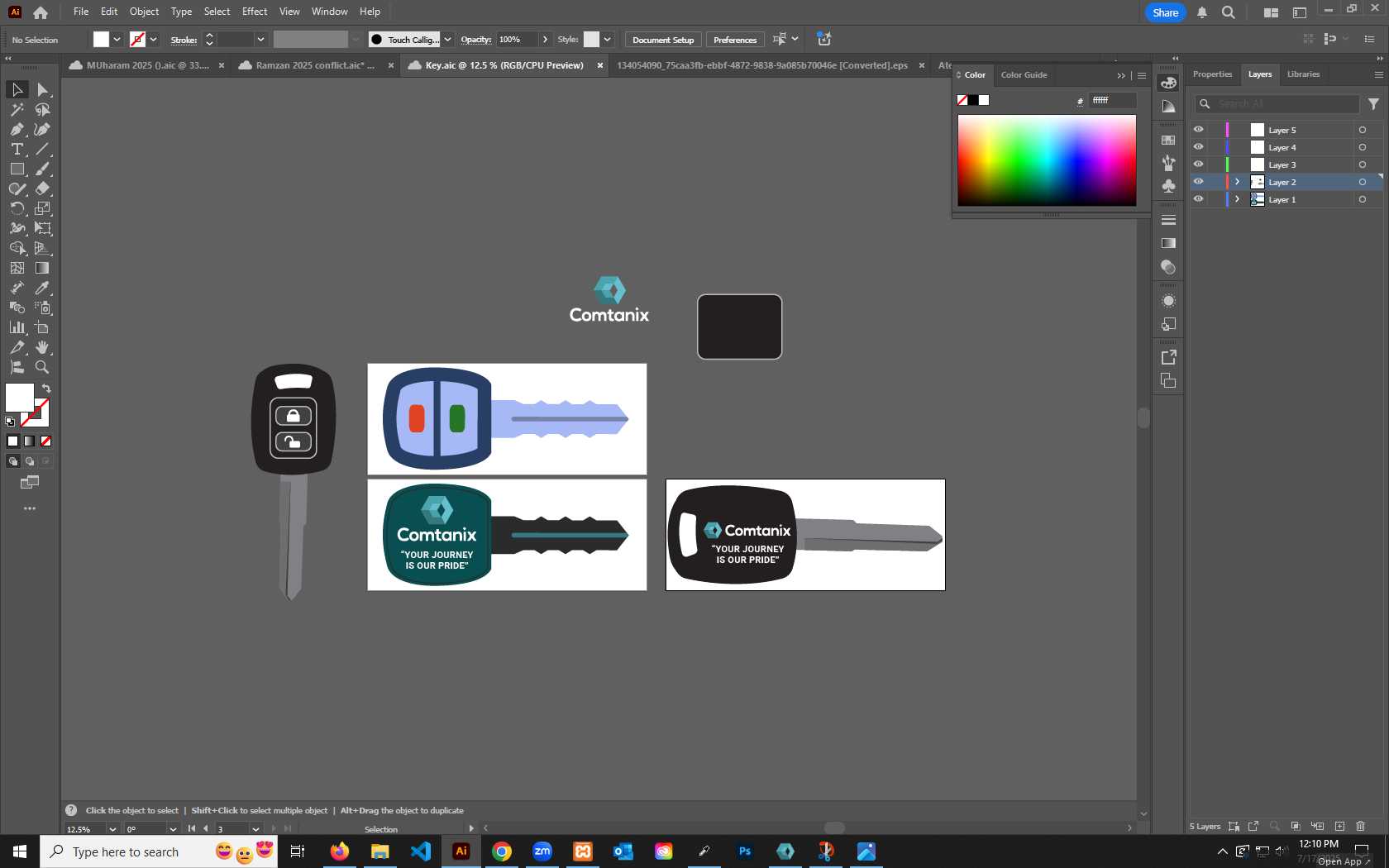
Task: Click Layer 3 target circle
Action: (x=1363, y=165)
